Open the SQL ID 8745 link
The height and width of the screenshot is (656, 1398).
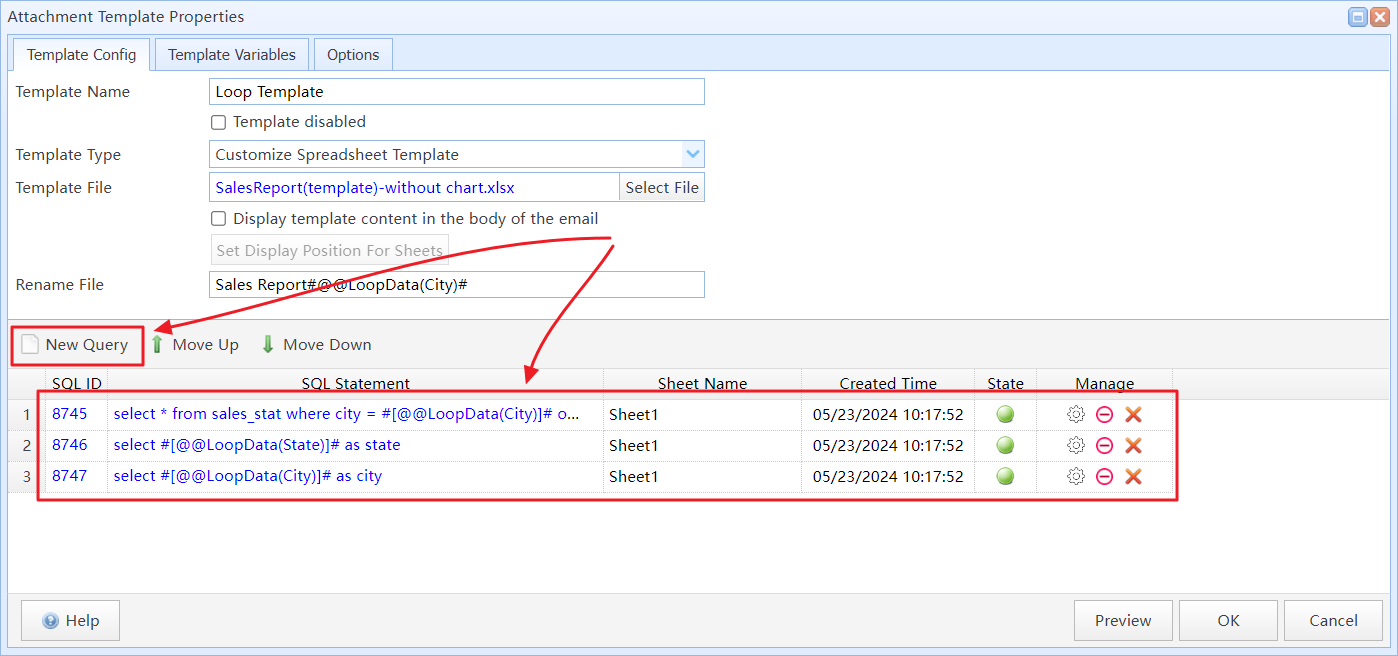click(x=69, y=415)
